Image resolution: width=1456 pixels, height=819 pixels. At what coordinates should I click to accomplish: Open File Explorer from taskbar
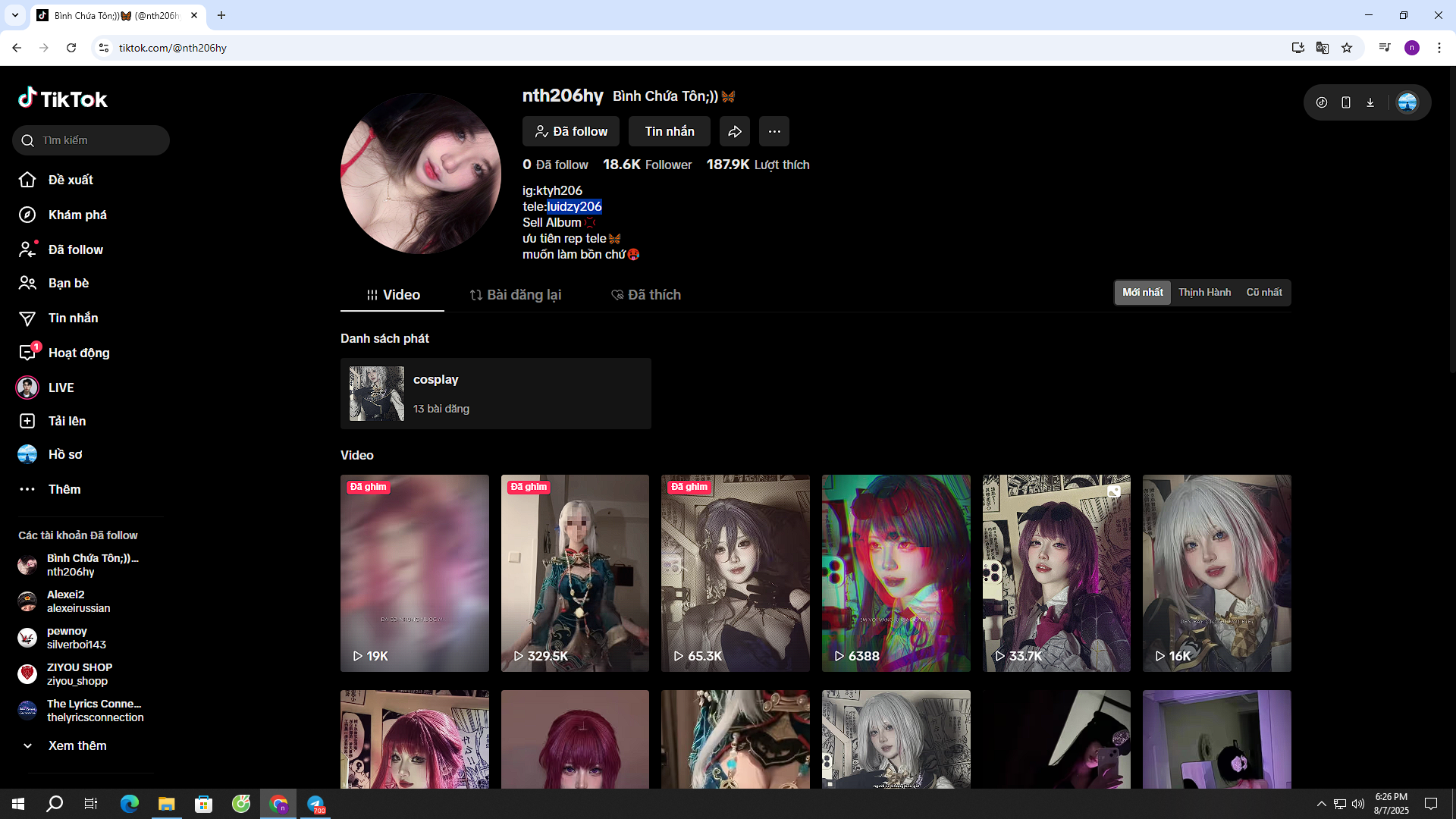coord(166,804)
